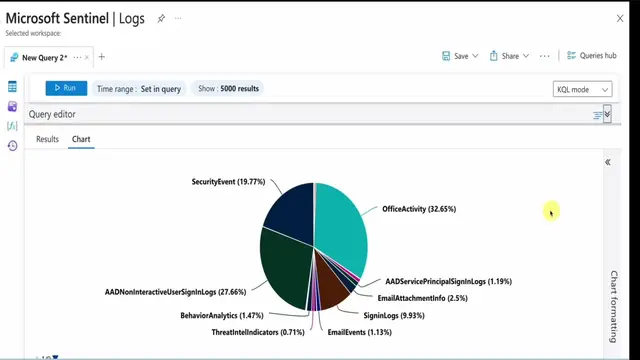Click the Save button
Viewport: 640px width, 360px height.
coord(456,56)
